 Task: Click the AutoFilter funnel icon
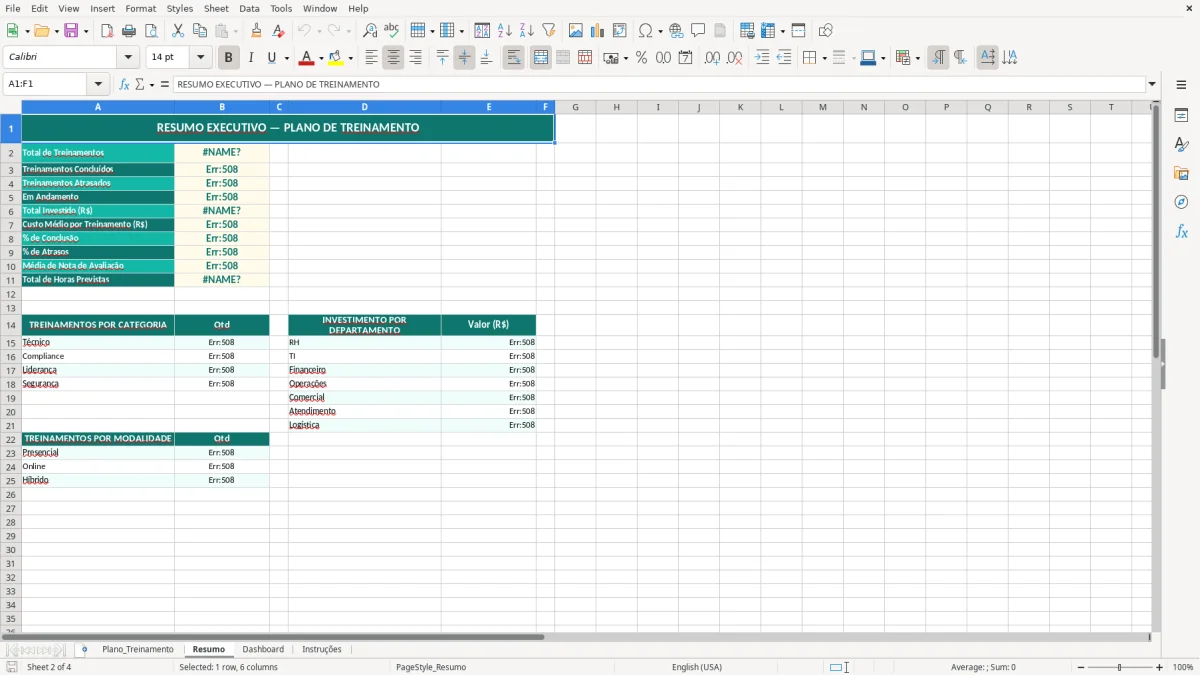coord(549,31)
